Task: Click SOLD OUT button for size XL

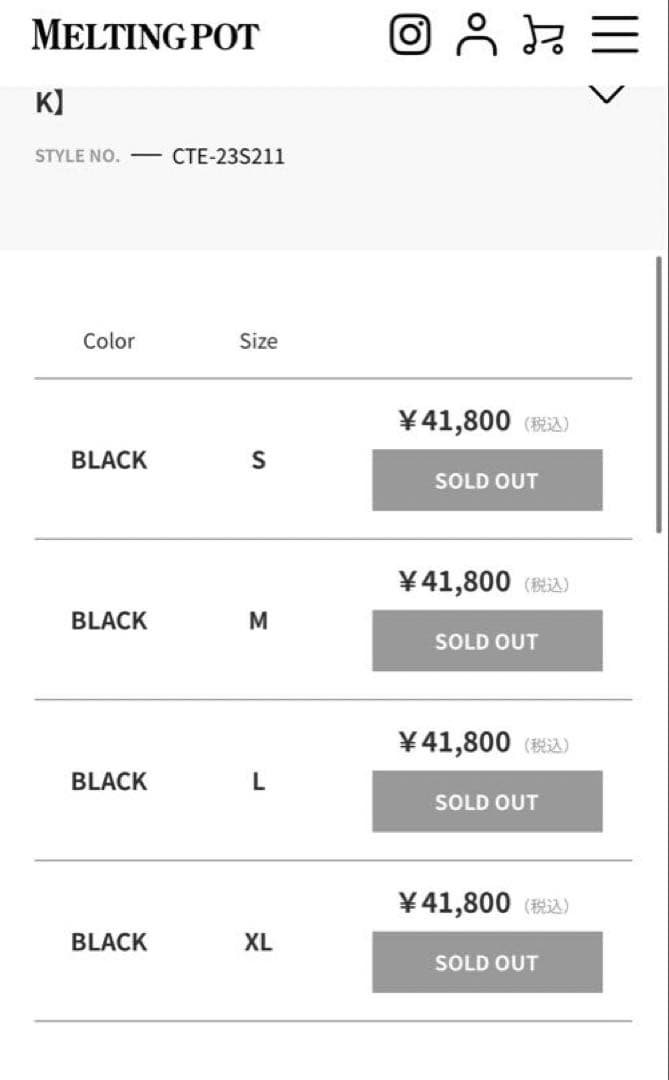Action: tap(487, 962)
